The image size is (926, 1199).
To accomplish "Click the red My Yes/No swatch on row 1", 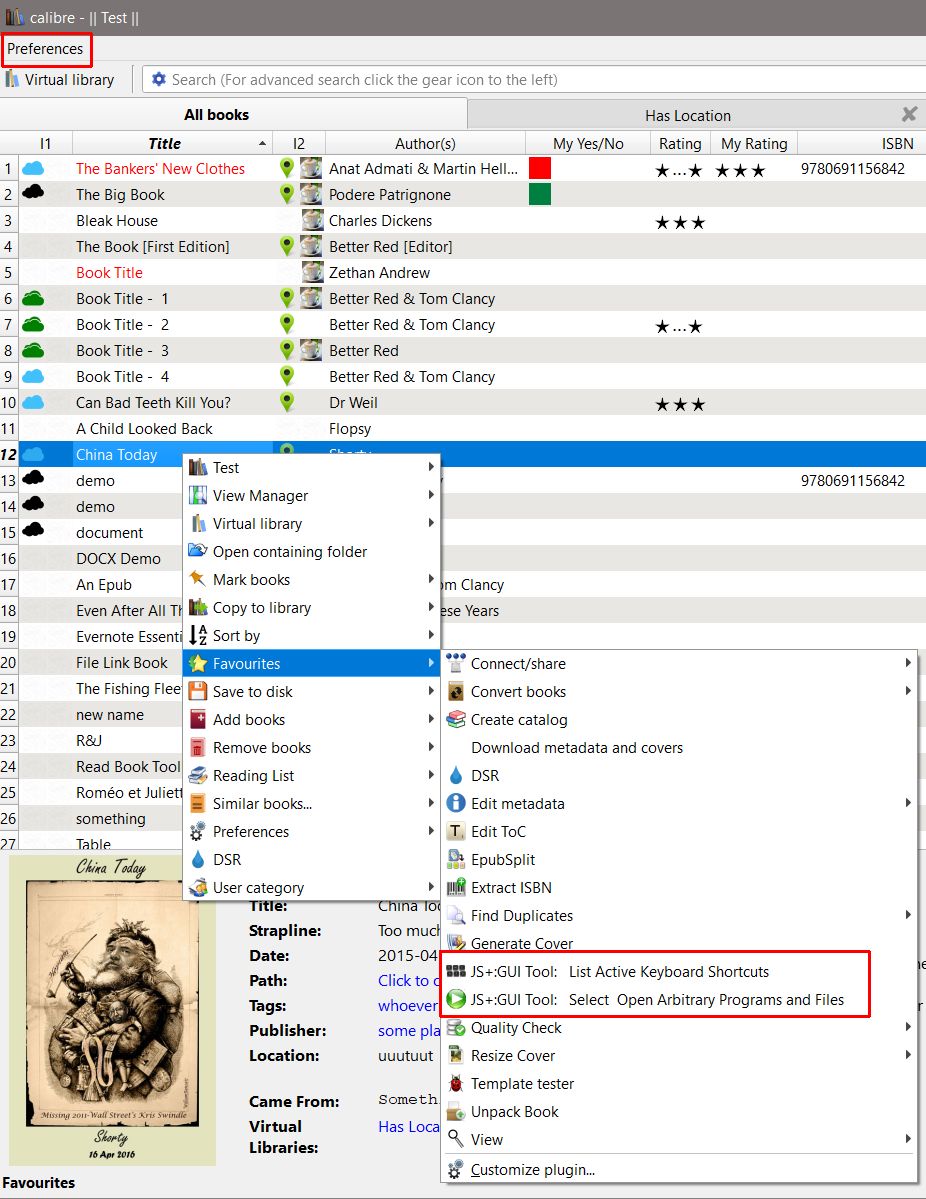I will tap(540, 168).
